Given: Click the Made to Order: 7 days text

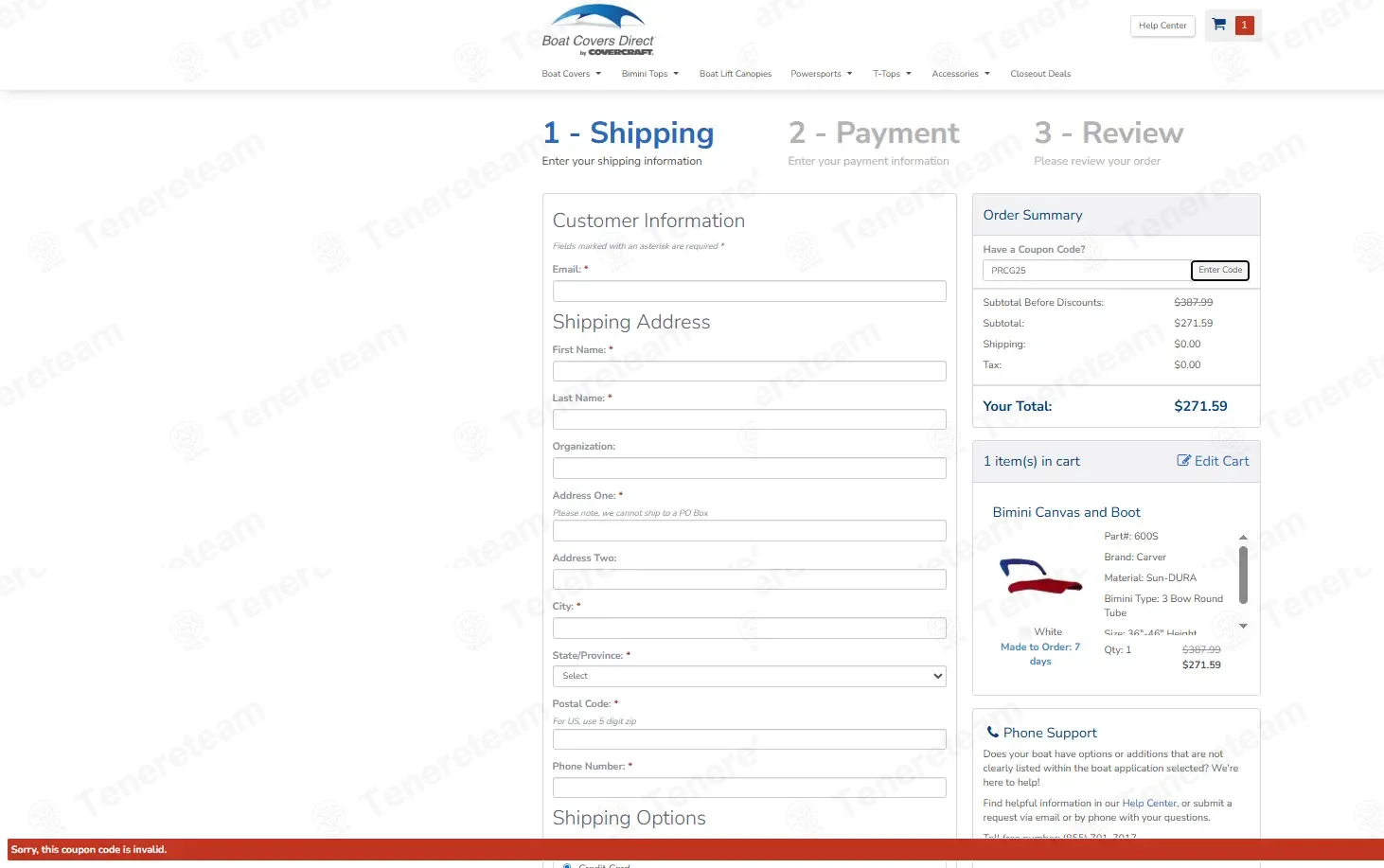Looking at the screenshot, I should [x=1040, y=654].
